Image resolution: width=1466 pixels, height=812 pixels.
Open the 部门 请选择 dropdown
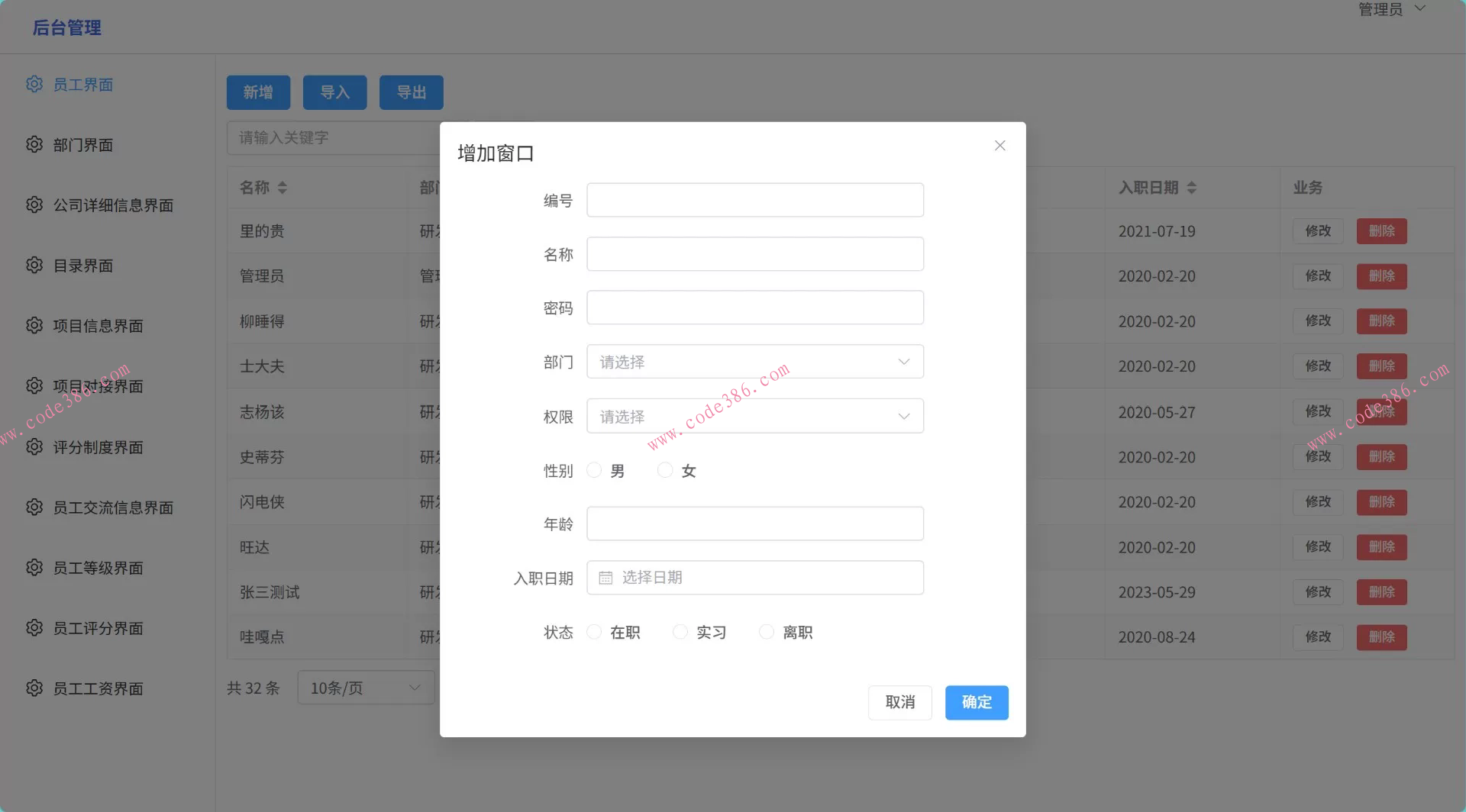(x=754, y=361)
